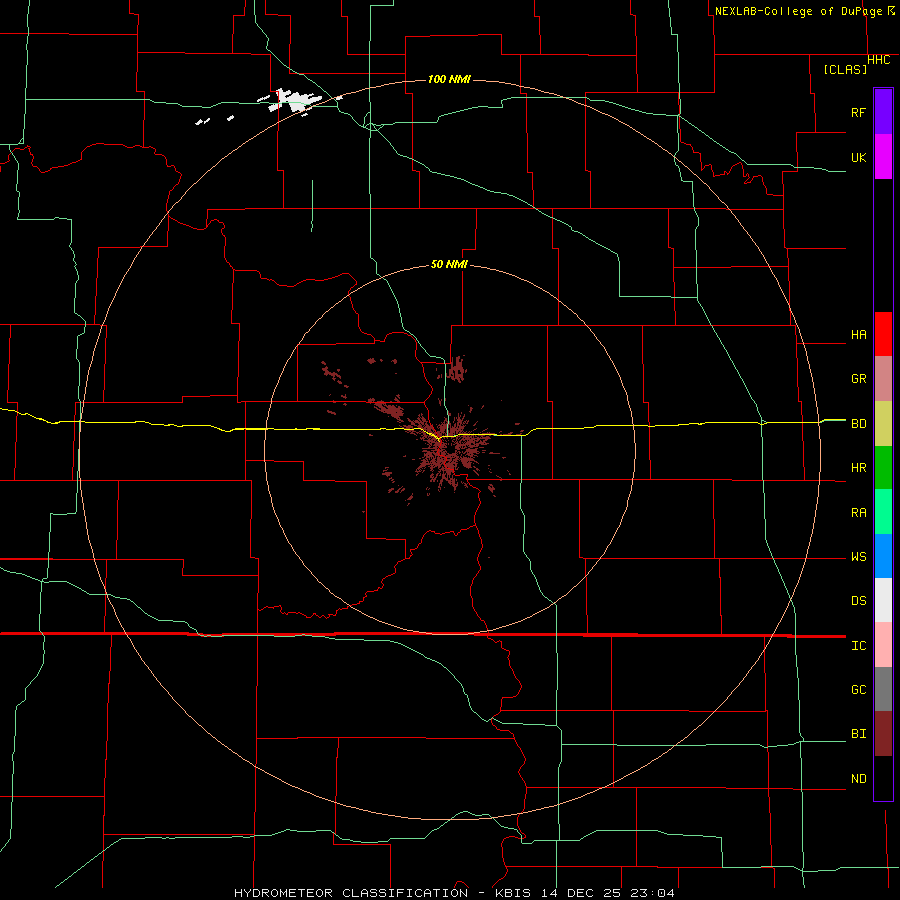This screenshot has width=900, height=900.
Task: Pick the HR green legend swatch
Action: click(x=883, y=468)
